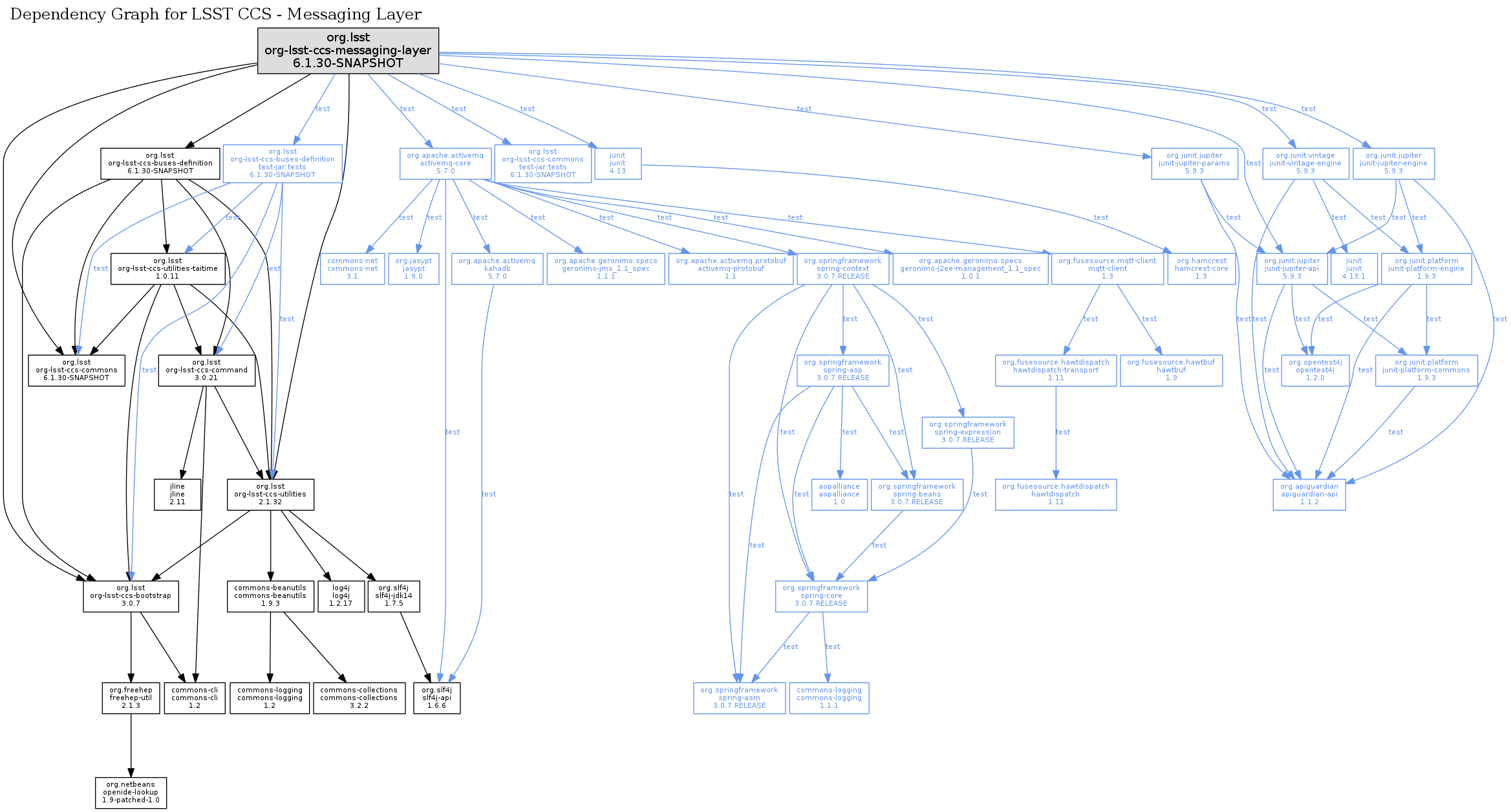This screenshot has height=812, width=1511.
Task: Select the org-lsst-ccs-bootstrap 3.0.7 node
Action: click(x=131, y=596)
